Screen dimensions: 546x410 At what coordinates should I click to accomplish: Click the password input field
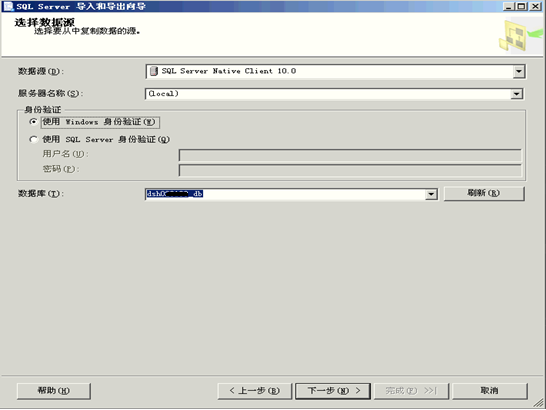[350, 170]
